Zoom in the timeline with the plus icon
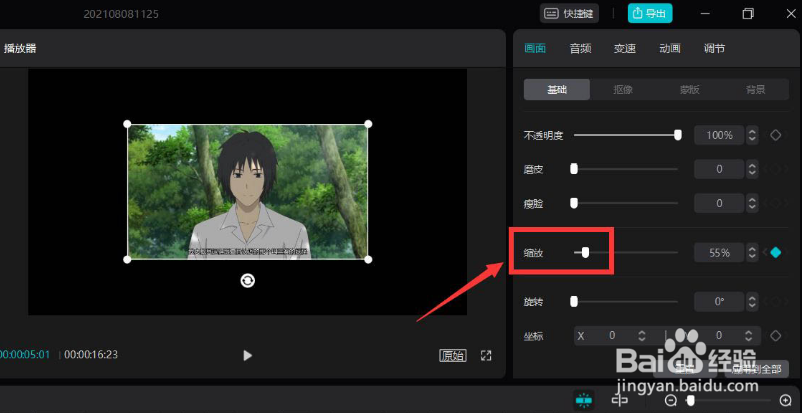Image resolution: width=802 pixels, height=413 pixels. pyautogui.click(x=785, y=400)
